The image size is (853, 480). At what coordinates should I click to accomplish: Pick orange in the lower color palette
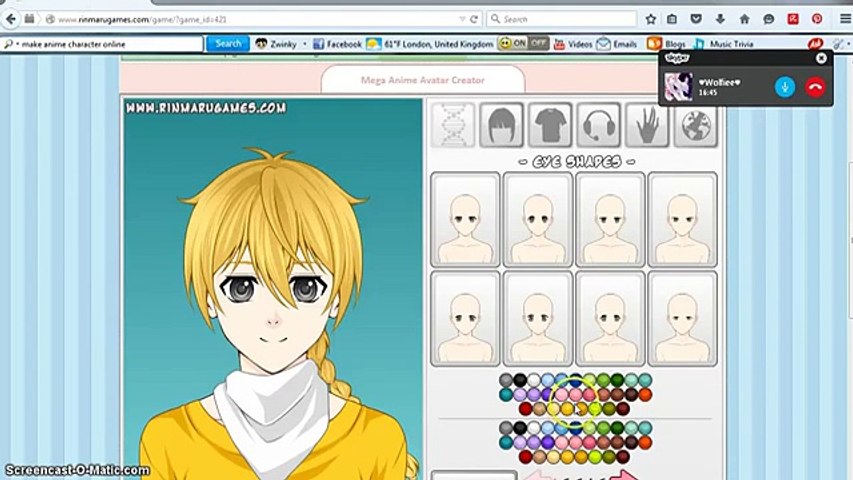point(646,442)
